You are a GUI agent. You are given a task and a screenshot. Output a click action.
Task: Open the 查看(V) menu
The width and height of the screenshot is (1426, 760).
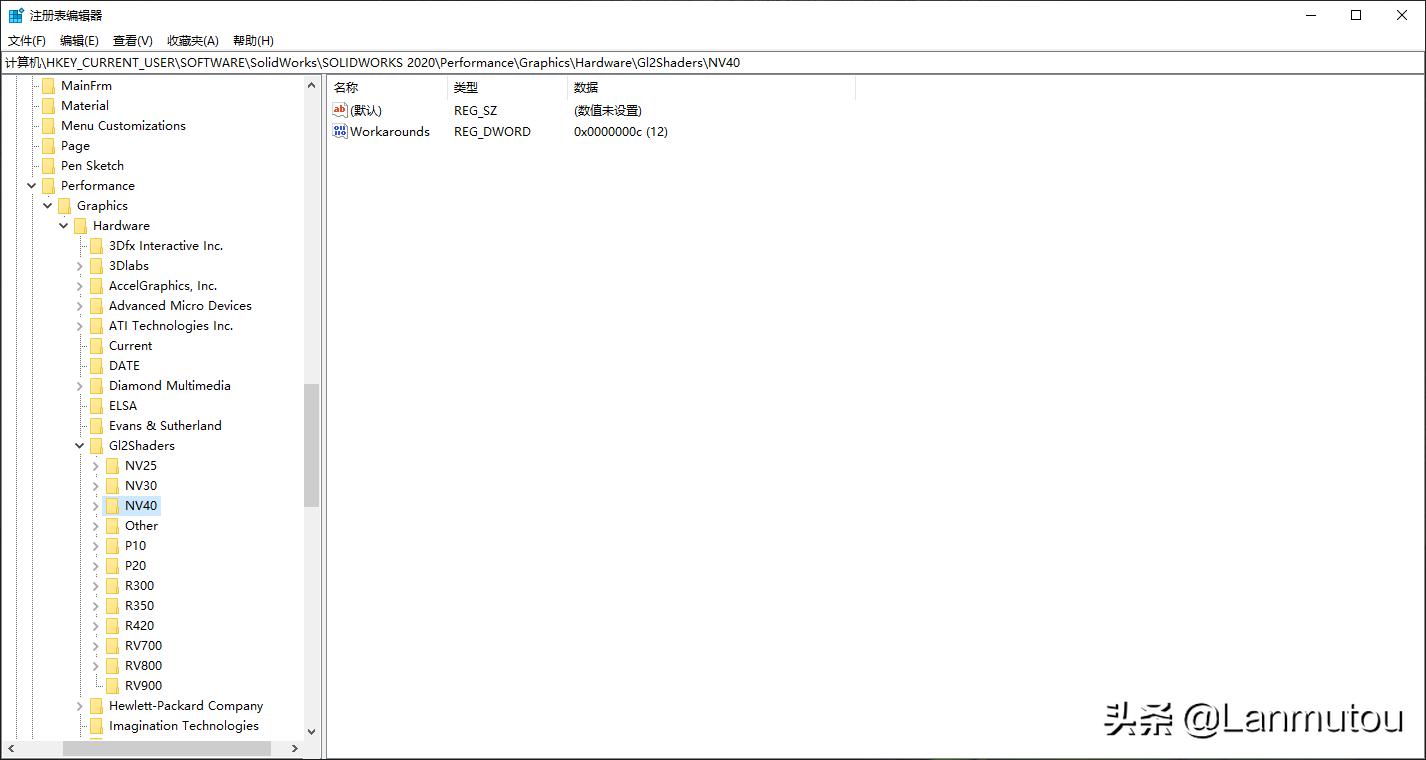coord(133,40)
